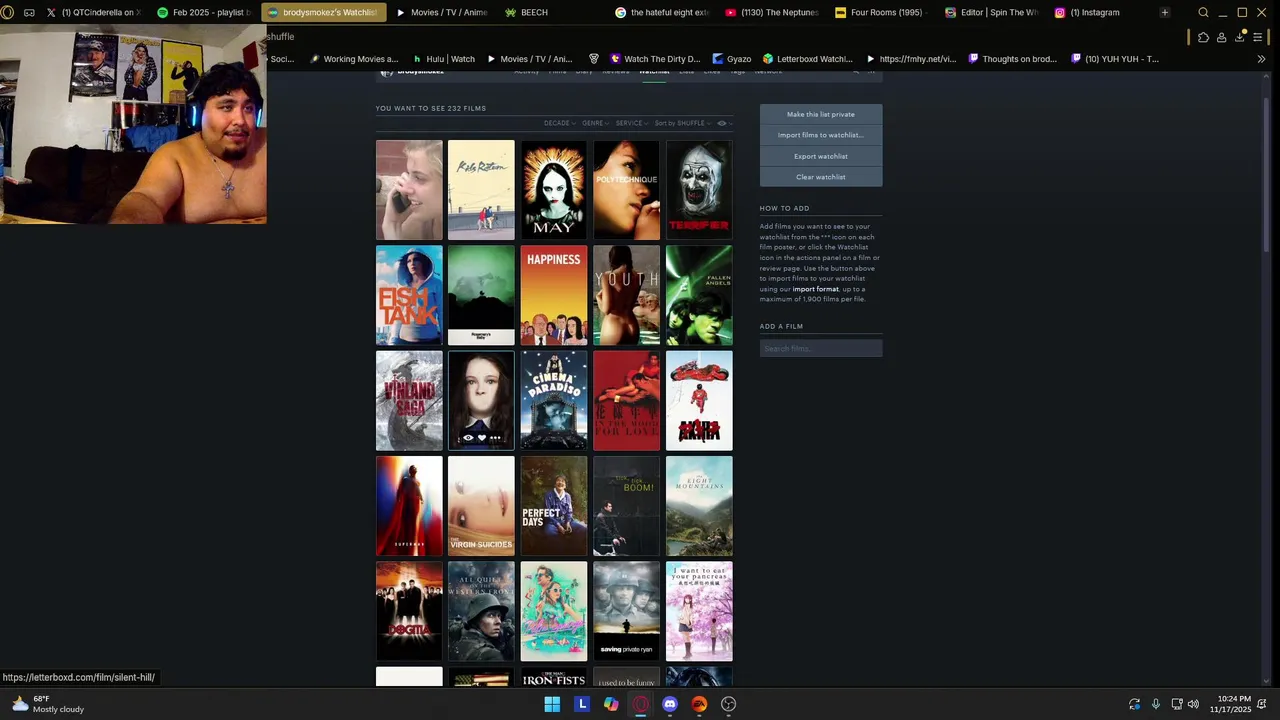Click Import films to watchlist button
Viewport: 1280px width, 720px height.
(821, 135)
